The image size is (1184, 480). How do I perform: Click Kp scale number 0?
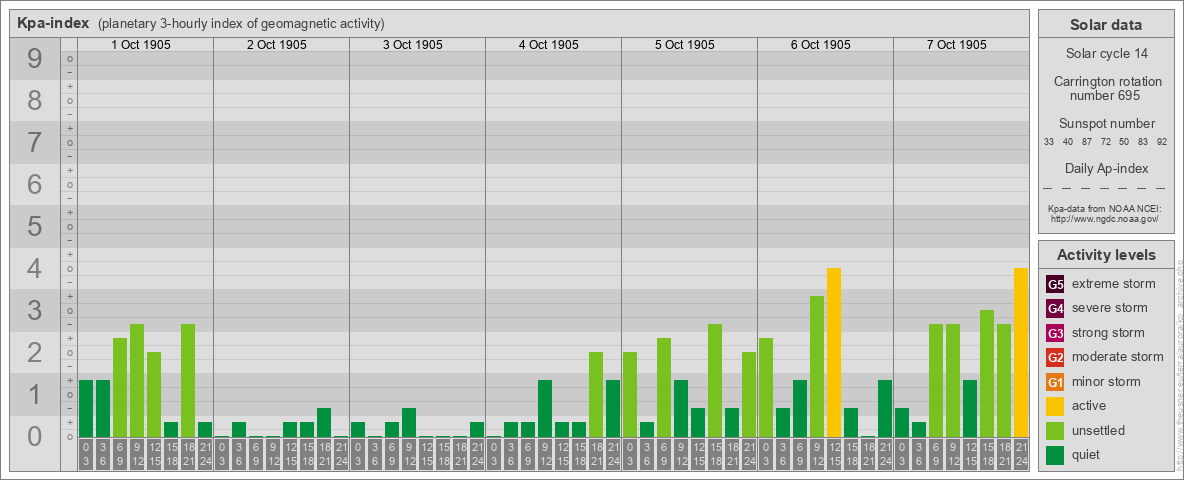[x=34, y=436]
